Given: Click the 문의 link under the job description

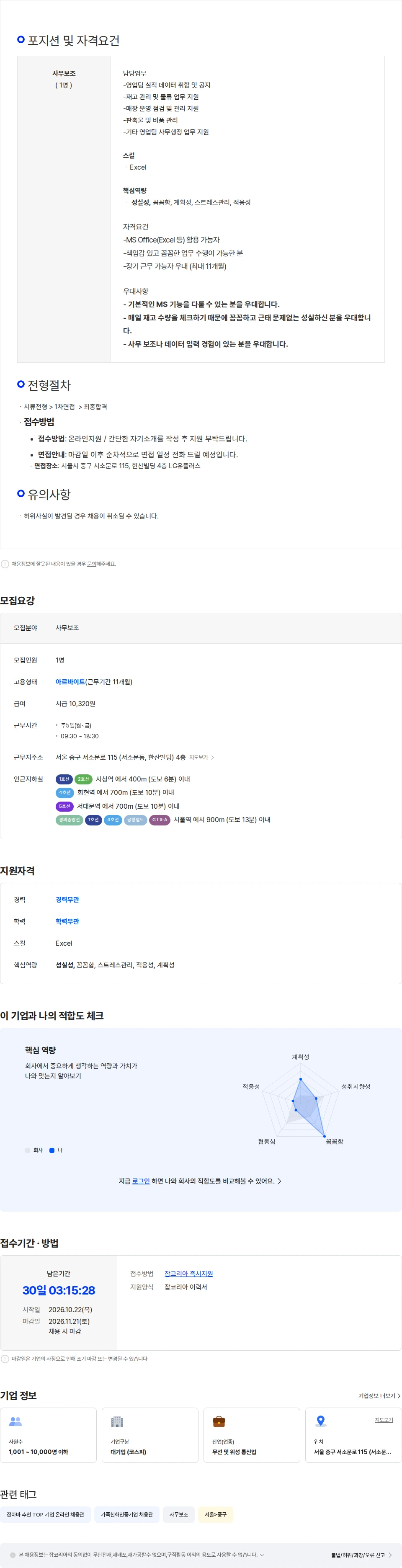Looking at the screenshot, I should click(91, 564).
